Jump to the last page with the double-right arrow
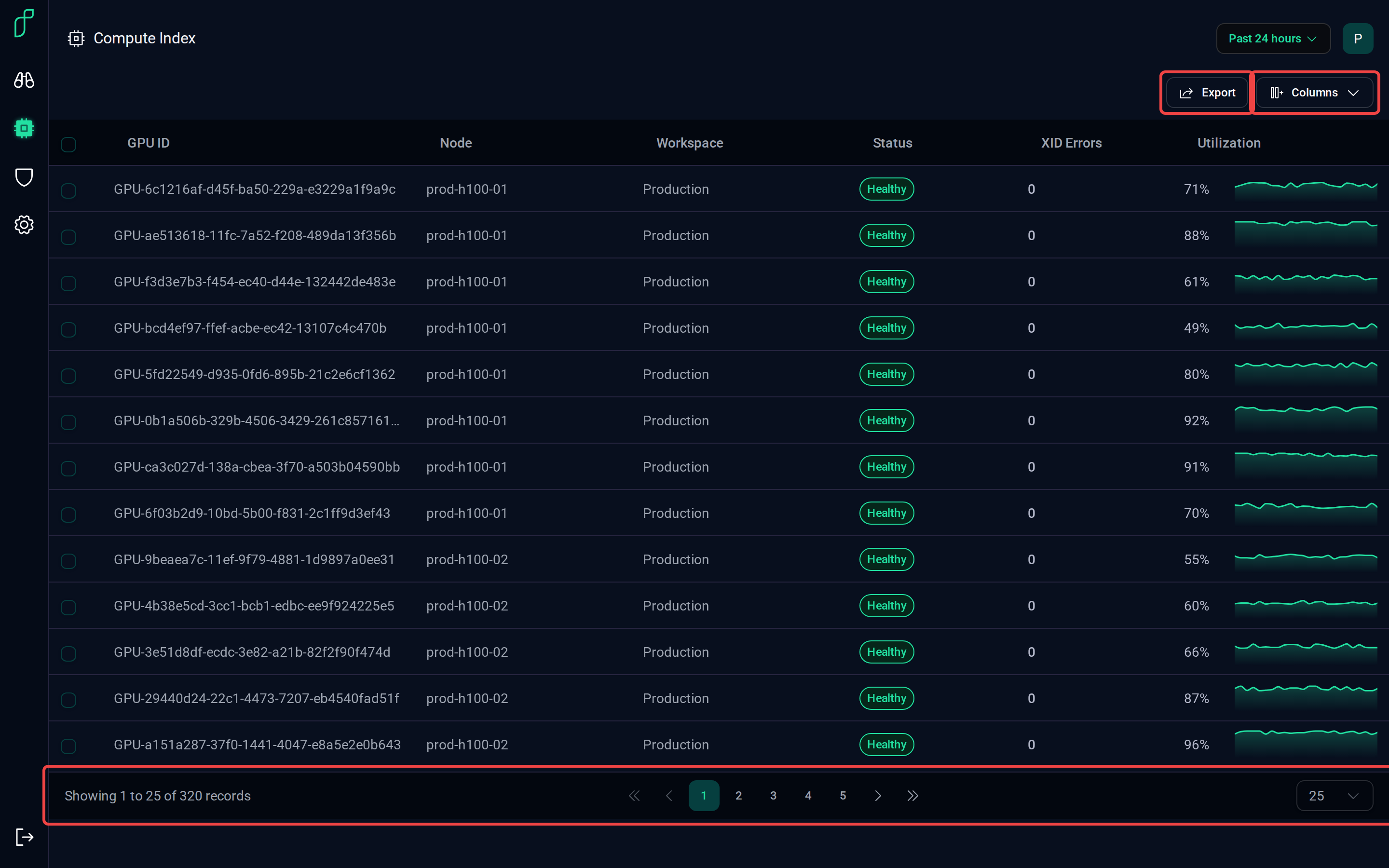Image resolution: width=1389 pixels, height=868 pixels. pos(912,796)
